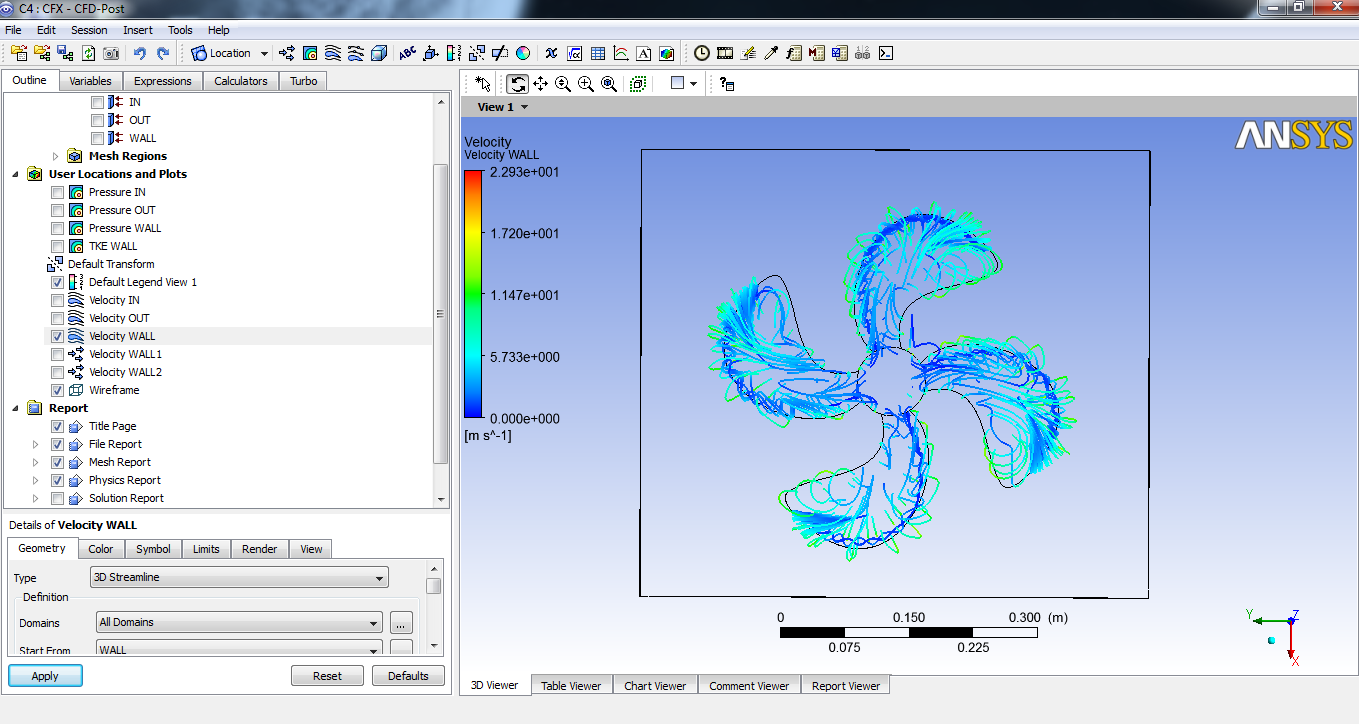Insert a Chart from the toolbar
Image resolution: width=1359 pixels, height=724 pixels.
[620, 53]
